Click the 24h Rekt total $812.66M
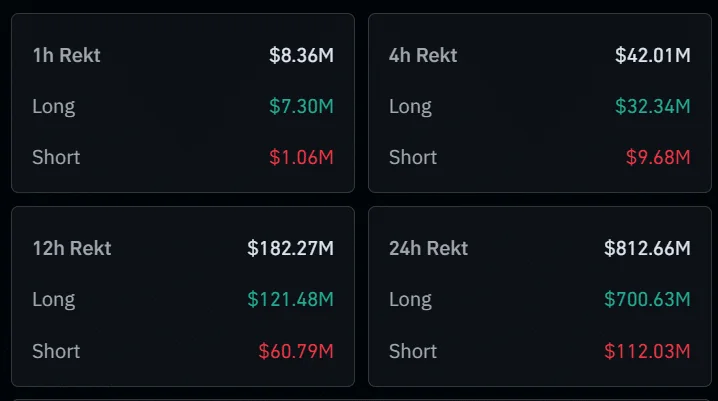The height and width of the screenshot is (401, 718). click(647, 248)
